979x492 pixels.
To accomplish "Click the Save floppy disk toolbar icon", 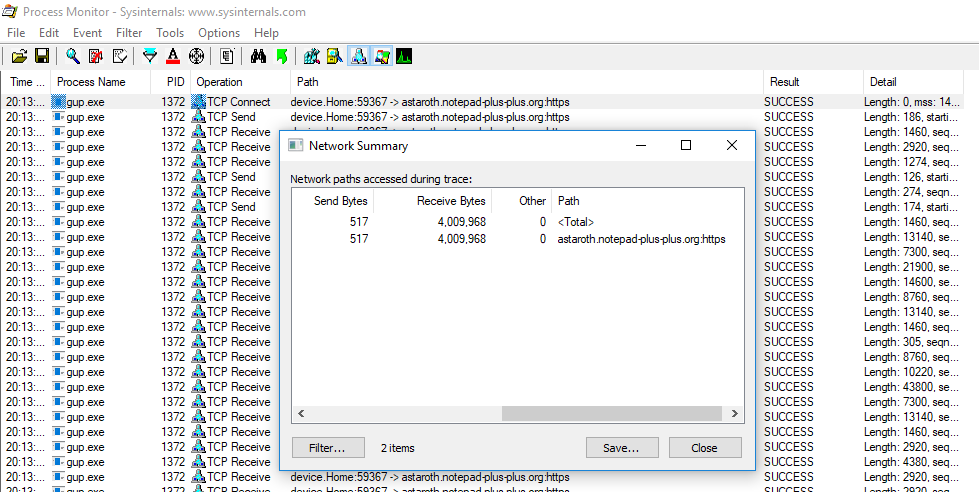I will 42,57.
